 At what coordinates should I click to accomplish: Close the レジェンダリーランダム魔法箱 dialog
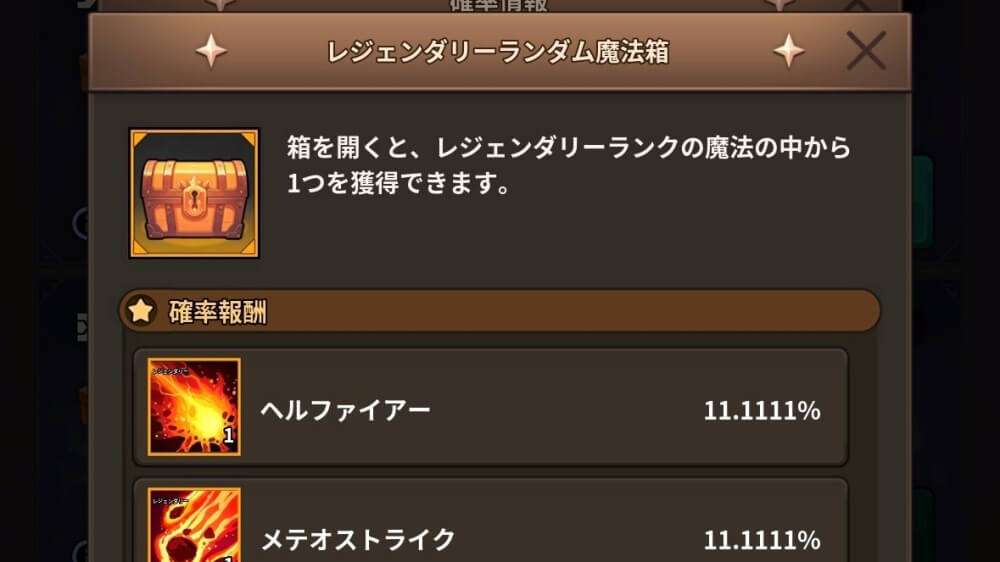[x=866, y=50]
